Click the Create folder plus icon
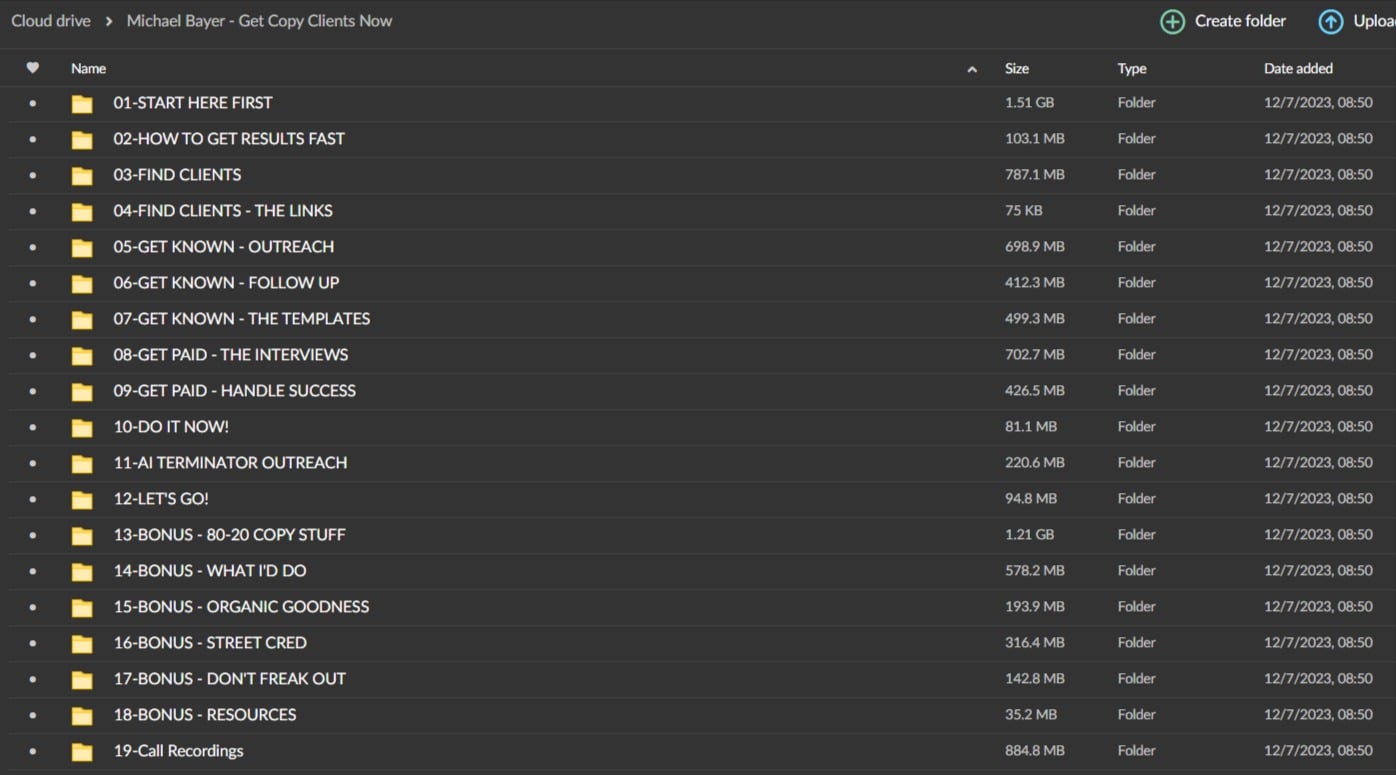Image resolution: width=1396 pixels, height=775 pixels. coord(1172,21)
